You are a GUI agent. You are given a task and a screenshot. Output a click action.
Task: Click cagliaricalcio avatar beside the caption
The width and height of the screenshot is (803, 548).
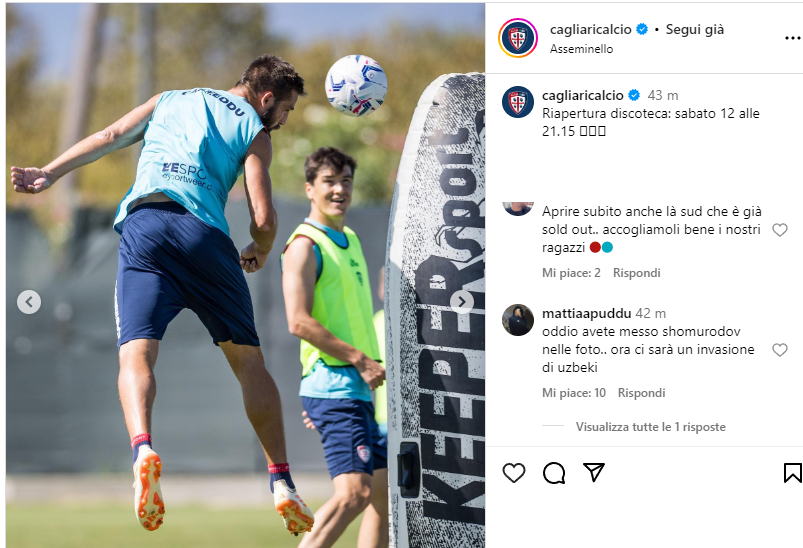pos(518,102)
